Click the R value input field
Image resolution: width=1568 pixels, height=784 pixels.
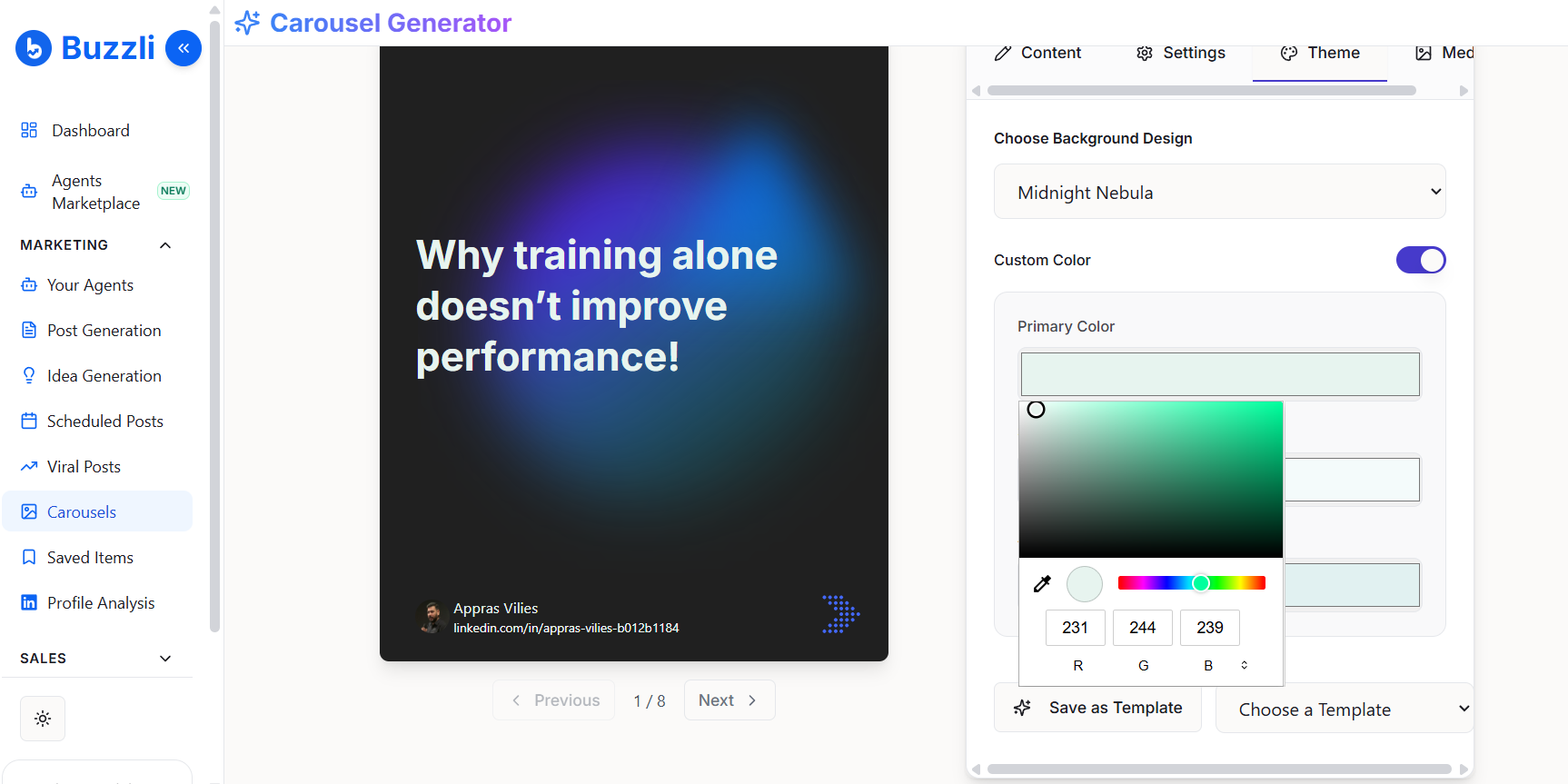1076,628
